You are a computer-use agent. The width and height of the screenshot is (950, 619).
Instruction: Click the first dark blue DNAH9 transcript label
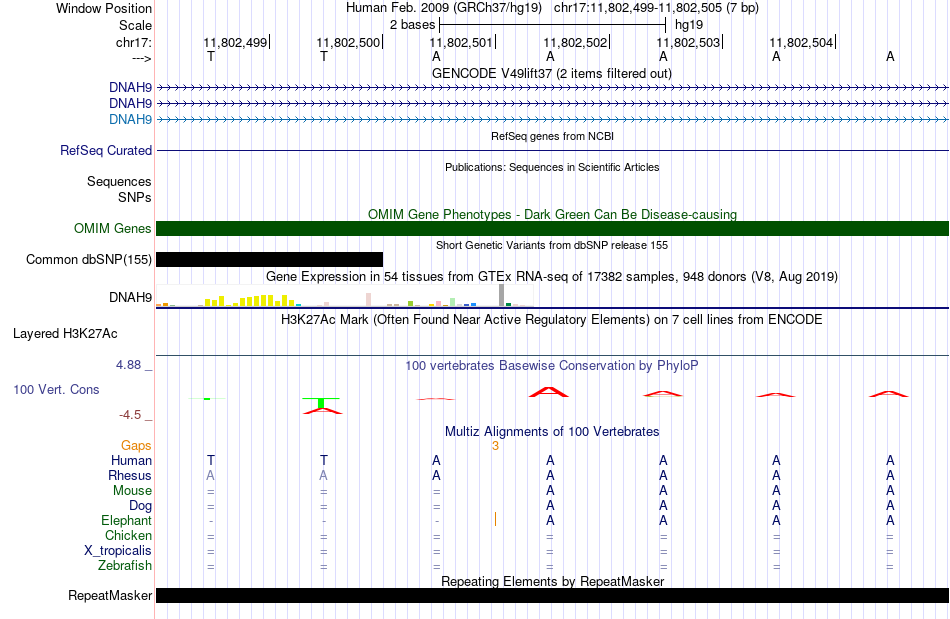click(130, 87)
